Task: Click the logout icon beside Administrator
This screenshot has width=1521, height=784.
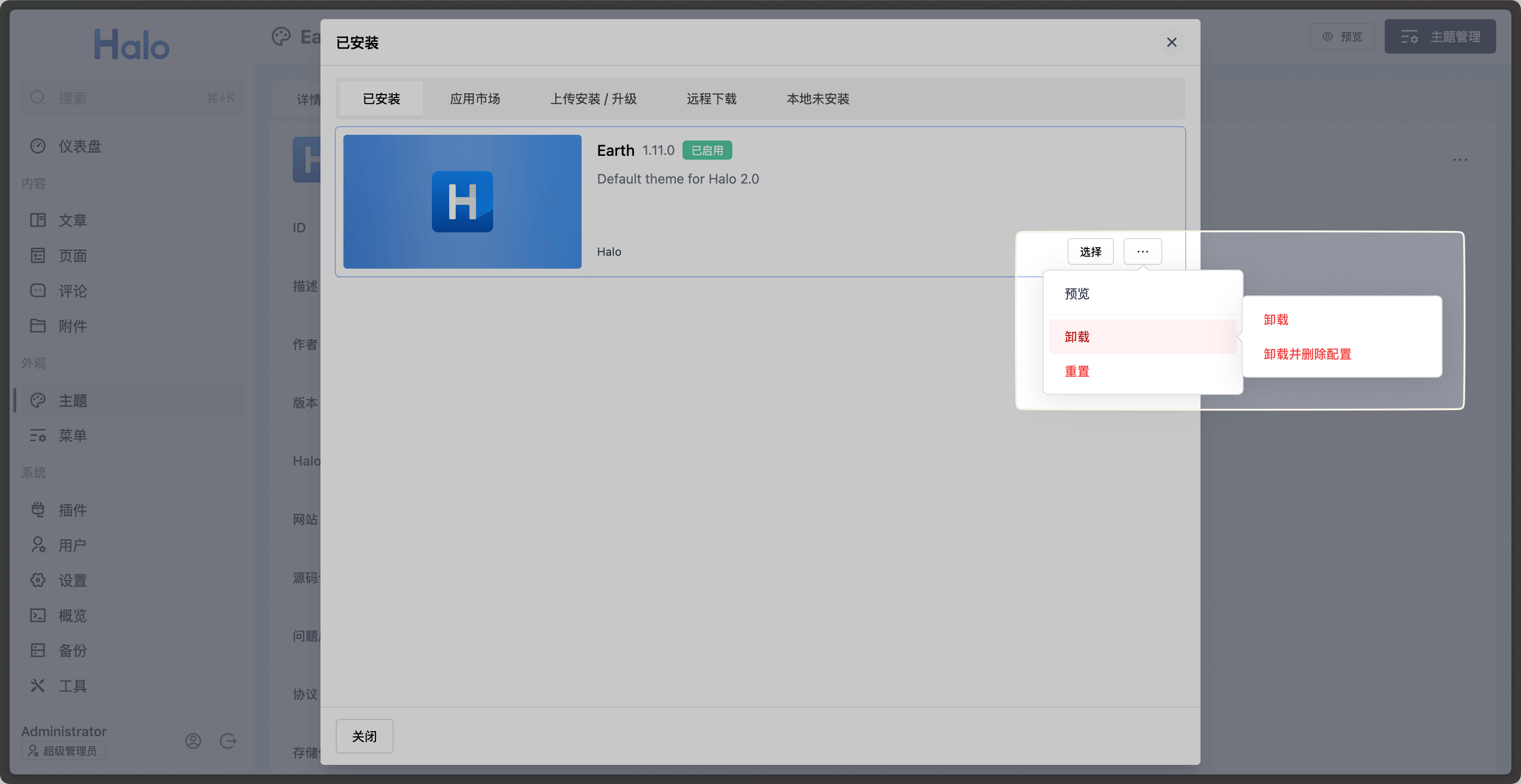Action: pyautogui.click(x=228, y=741)
